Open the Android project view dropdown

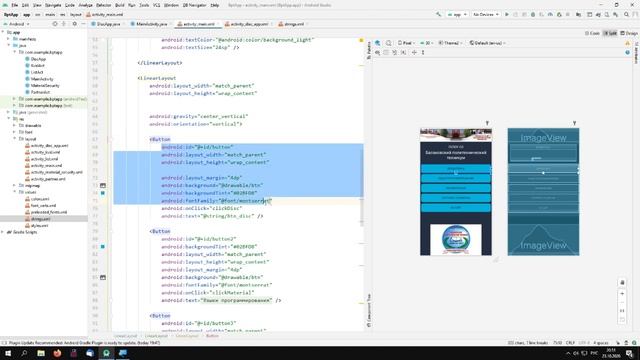(17, 24)
